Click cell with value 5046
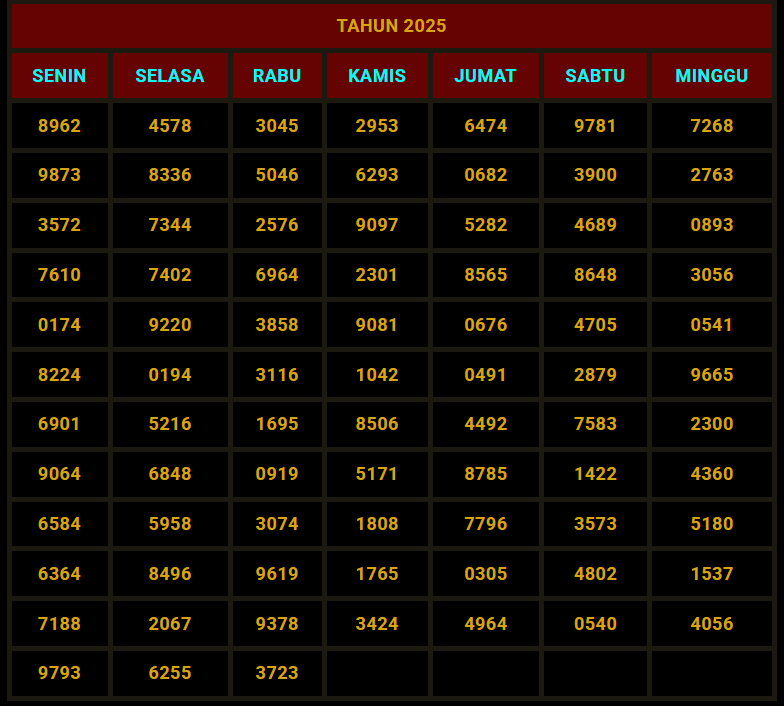This screenshot has width=784, height=706. click(x=277, y=175)
